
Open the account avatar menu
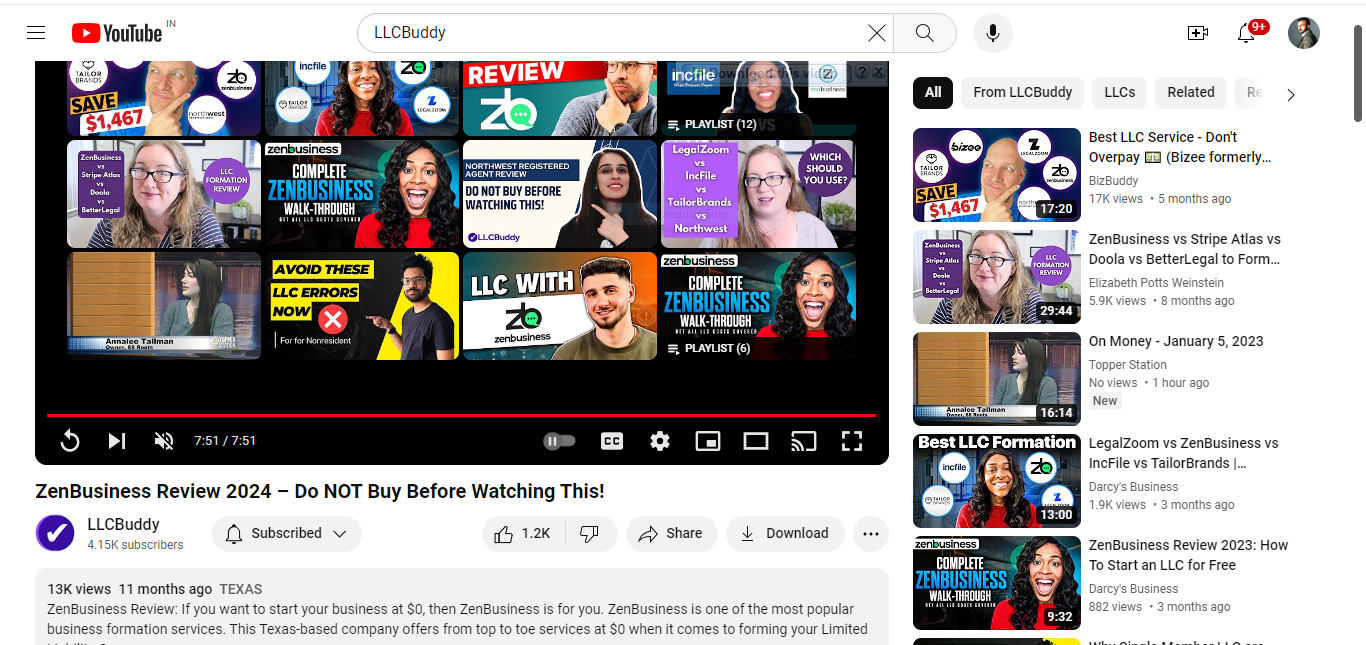[x=1304, y=33]
